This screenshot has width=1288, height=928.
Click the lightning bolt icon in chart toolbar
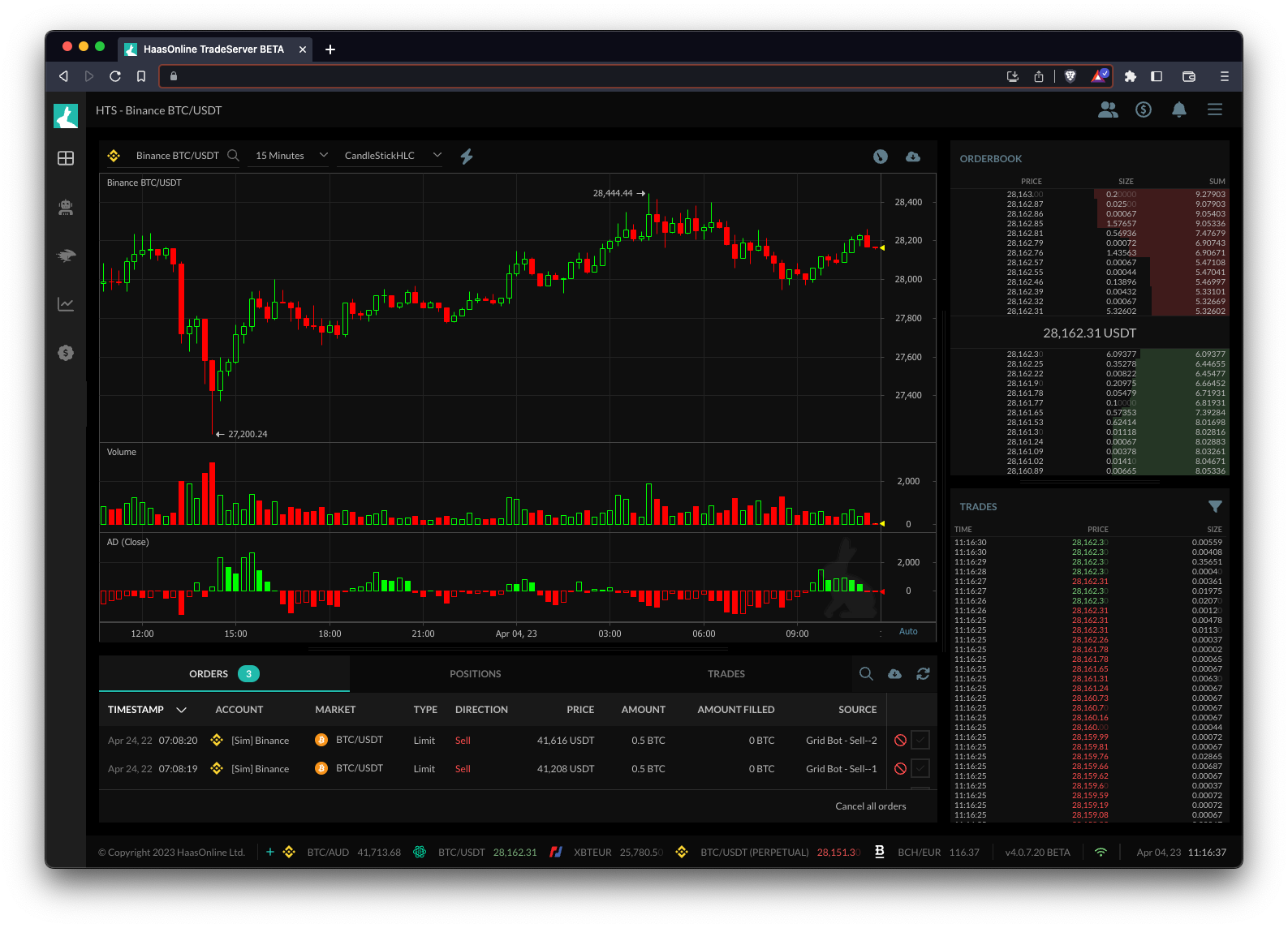[467, 156]
